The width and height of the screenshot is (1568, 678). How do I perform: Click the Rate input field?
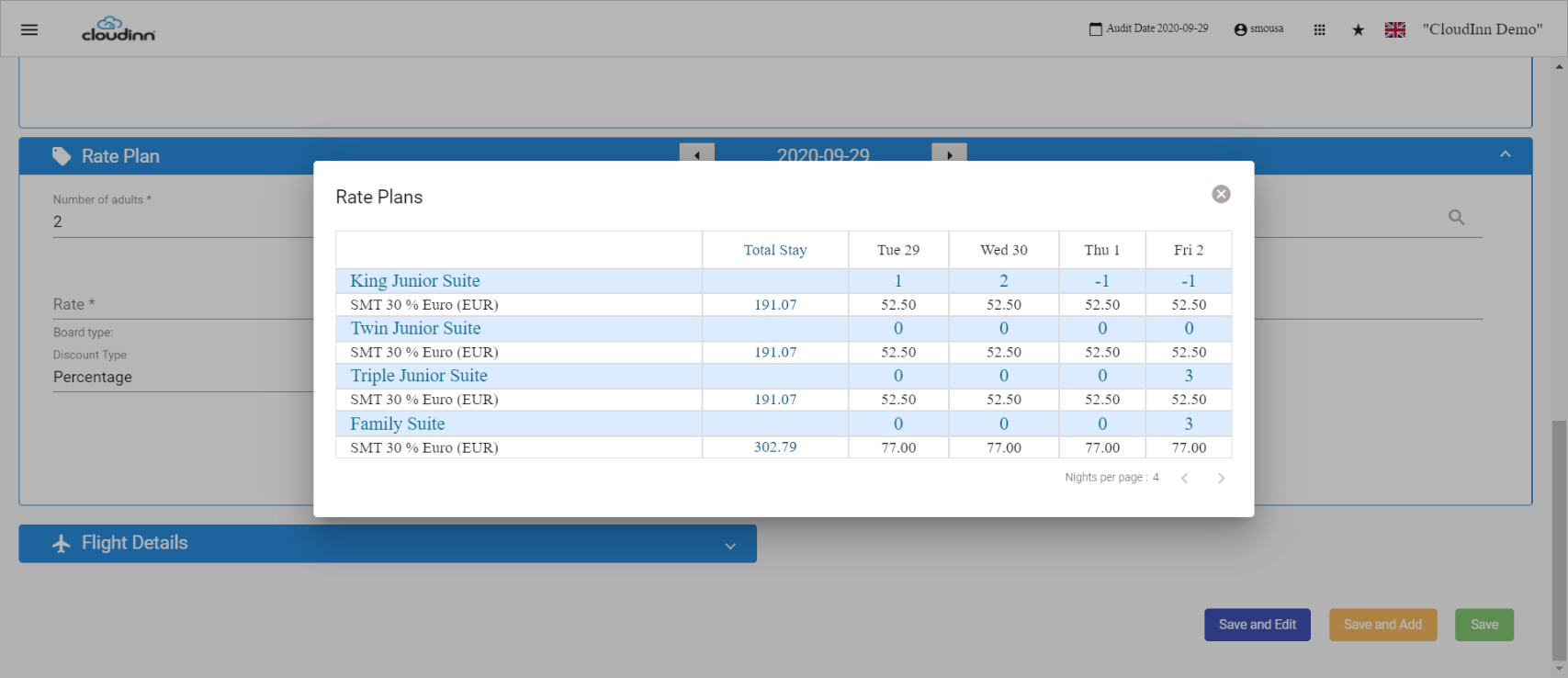tap(184, 305)
